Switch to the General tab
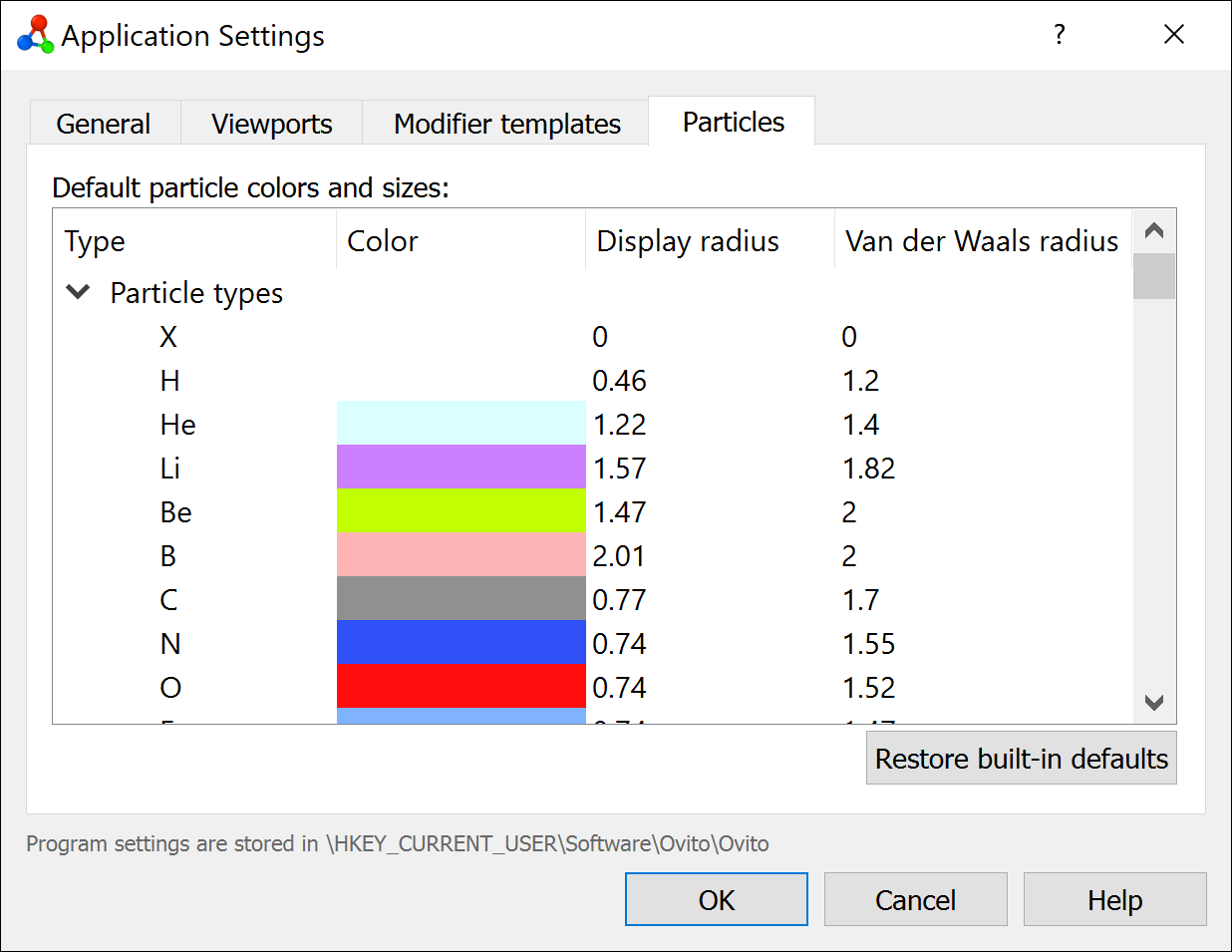Image resolution: width=1232 pixels, height=952 pixels. pyautogui.click(x=104, y=124)
